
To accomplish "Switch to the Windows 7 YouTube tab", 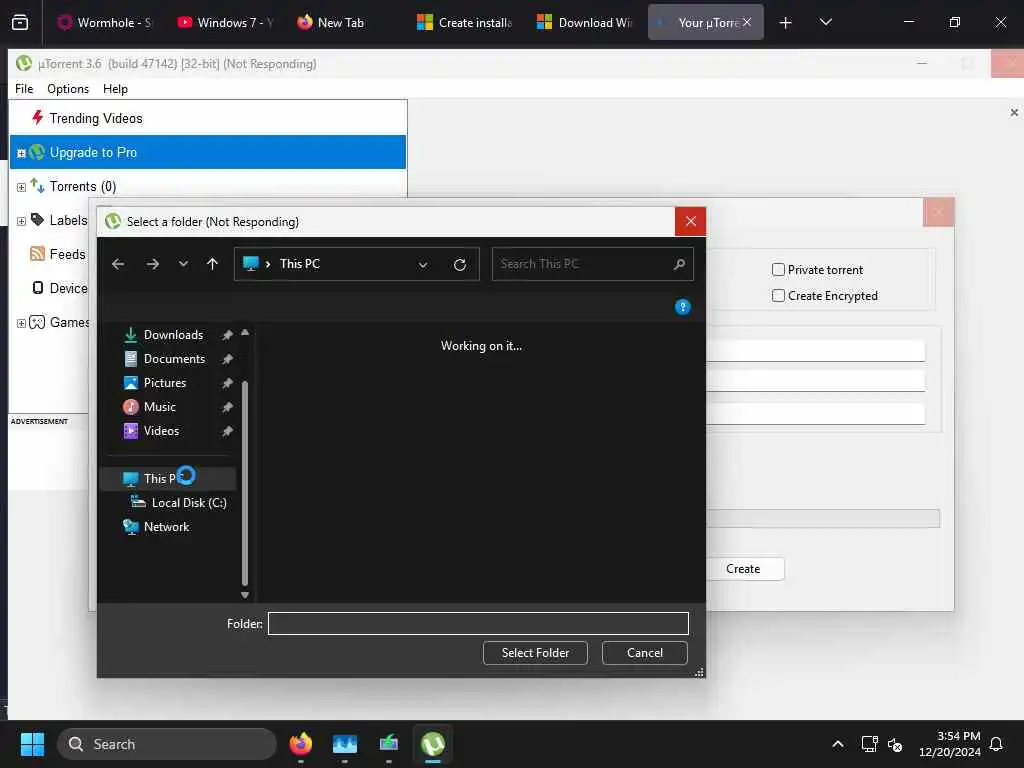I will click(x=225, y=22).
